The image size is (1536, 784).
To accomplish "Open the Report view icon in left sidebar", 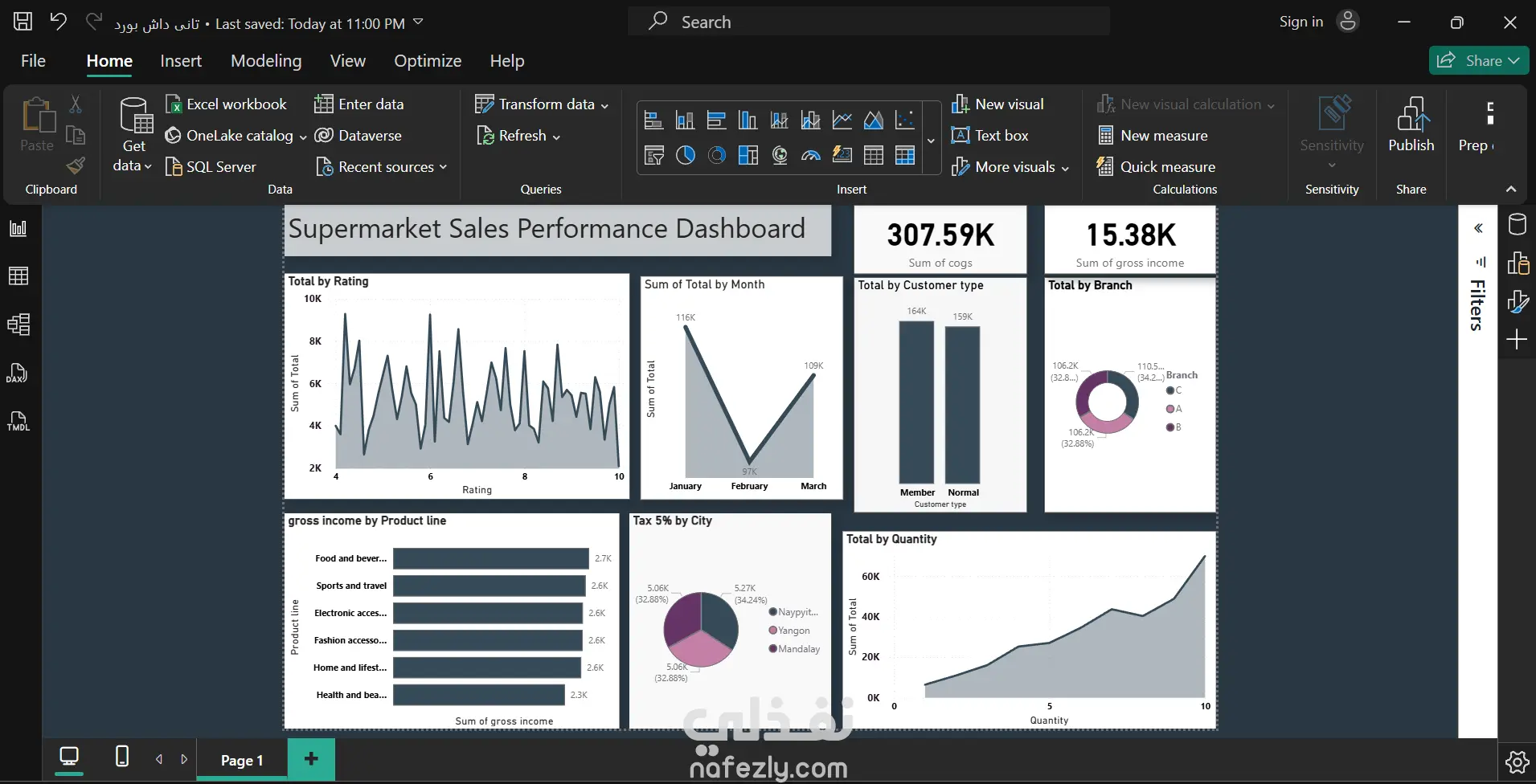I will 18,228.
